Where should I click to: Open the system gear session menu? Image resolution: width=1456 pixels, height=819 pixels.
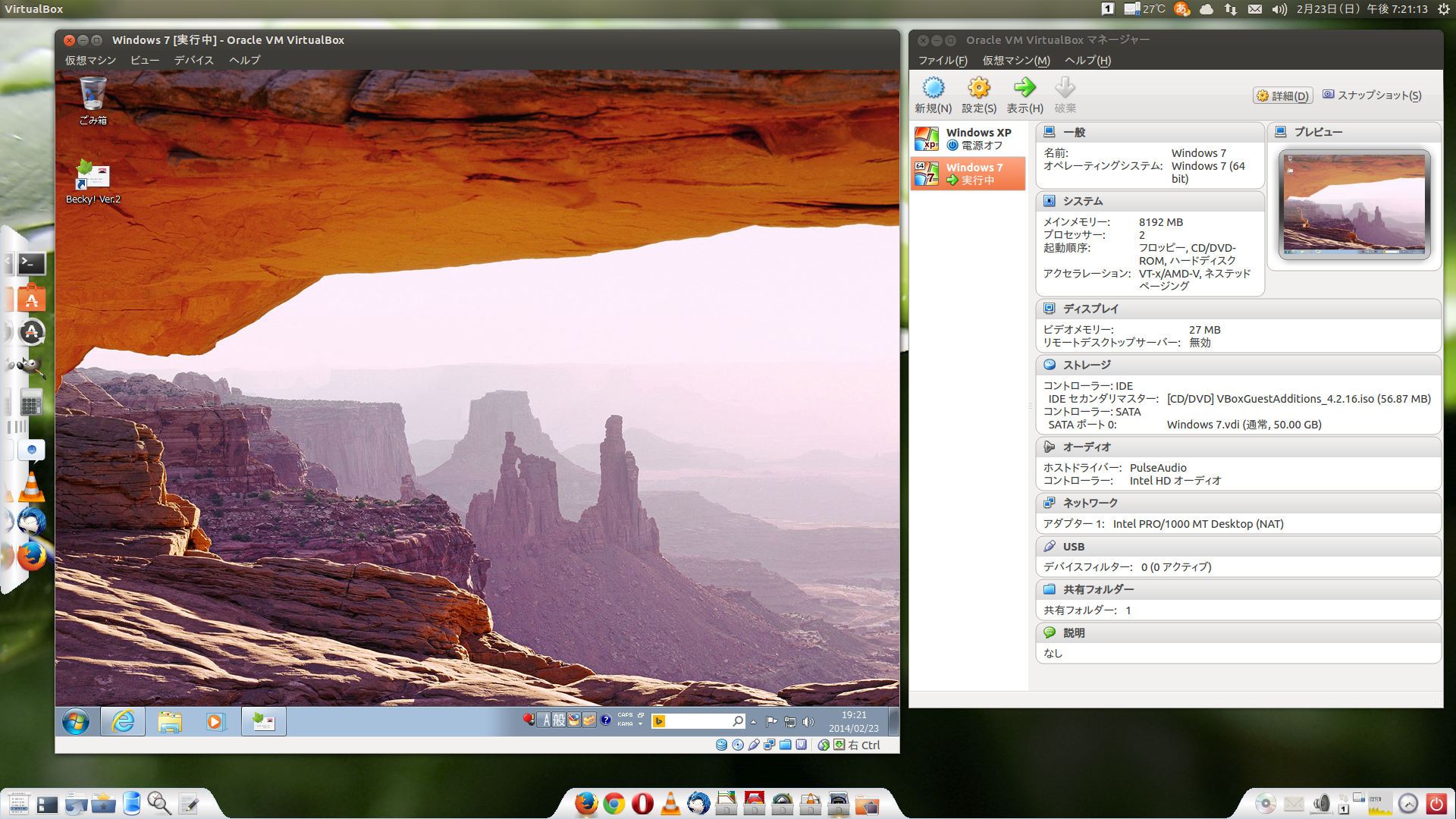1443,9
